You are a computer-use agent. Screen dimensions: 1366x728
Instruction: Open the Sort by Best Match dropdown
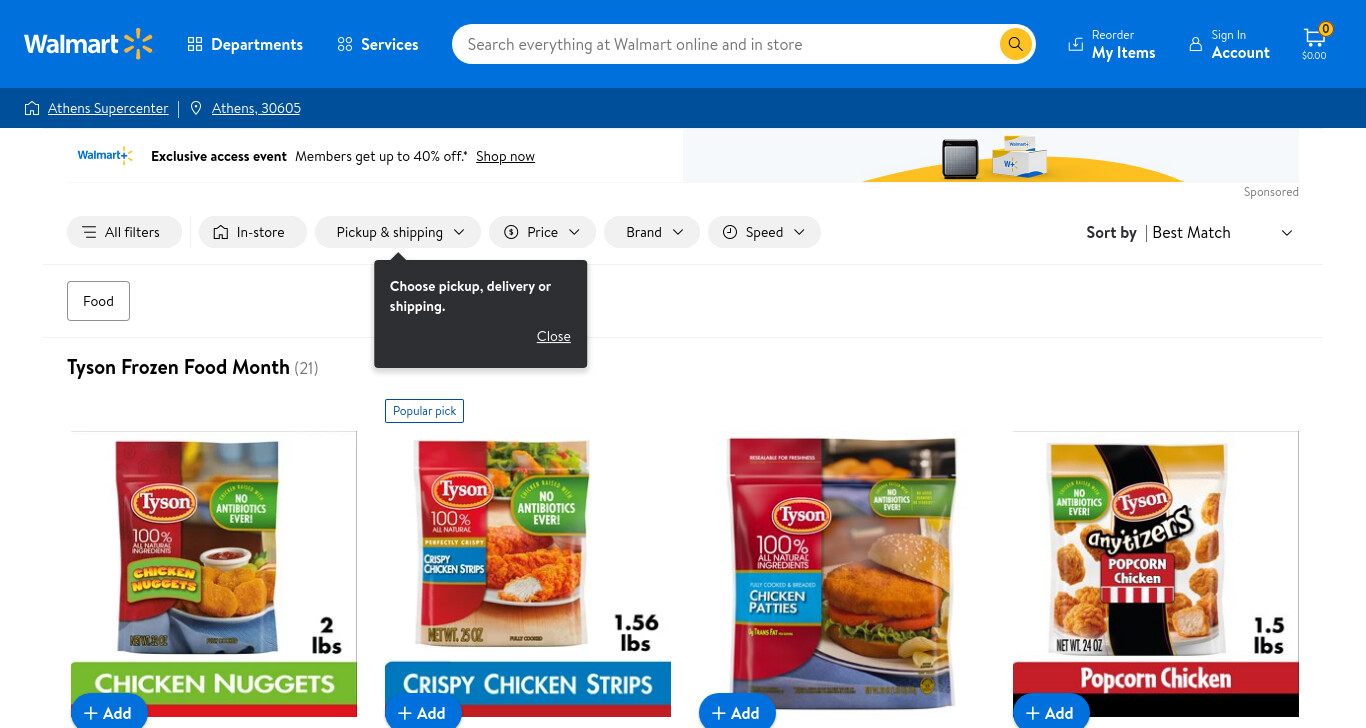(x=1190, y=232)
